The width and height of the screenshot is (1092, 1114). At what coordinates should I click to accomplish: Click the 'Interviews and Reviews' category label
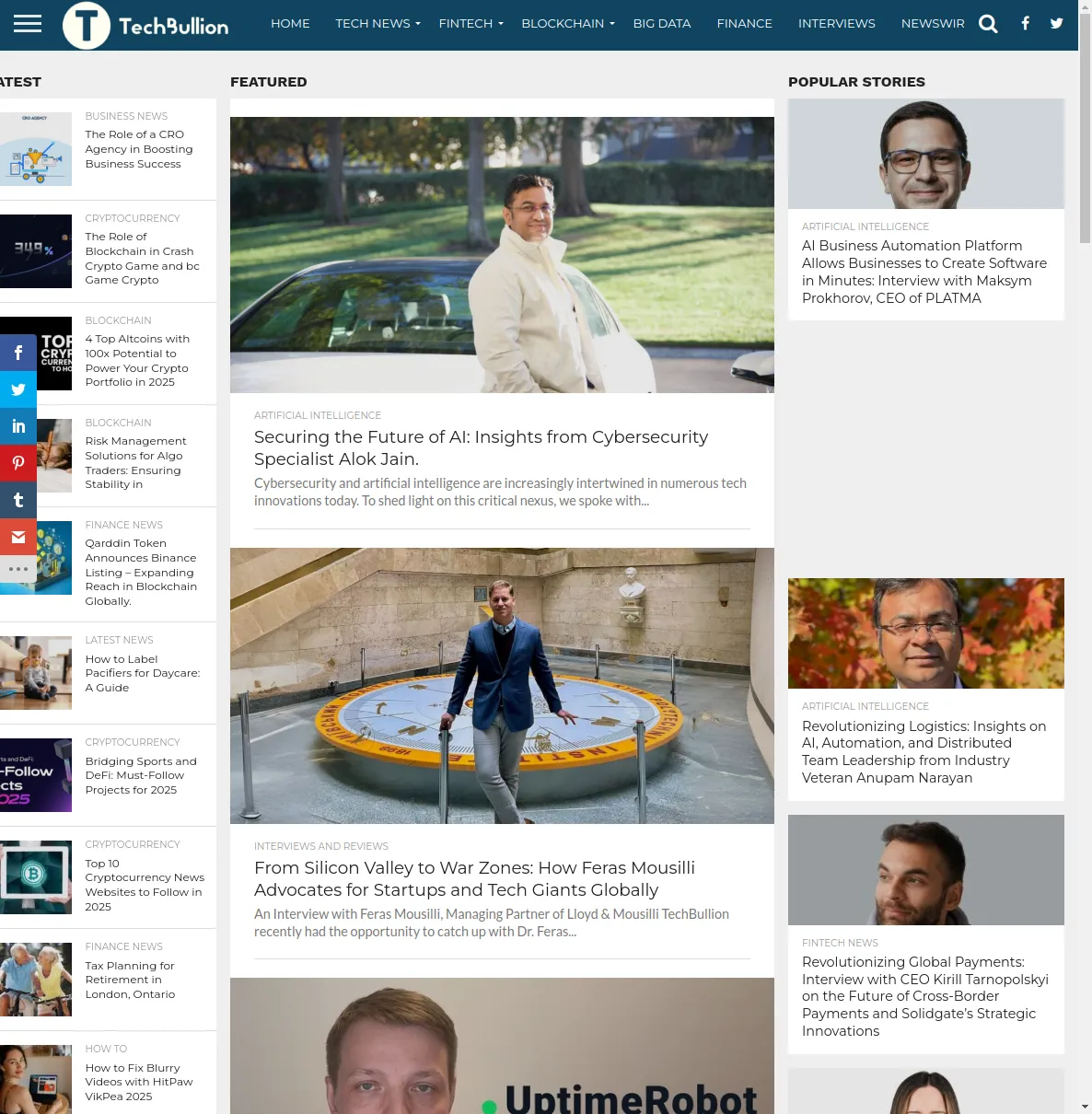click(321, 847)
